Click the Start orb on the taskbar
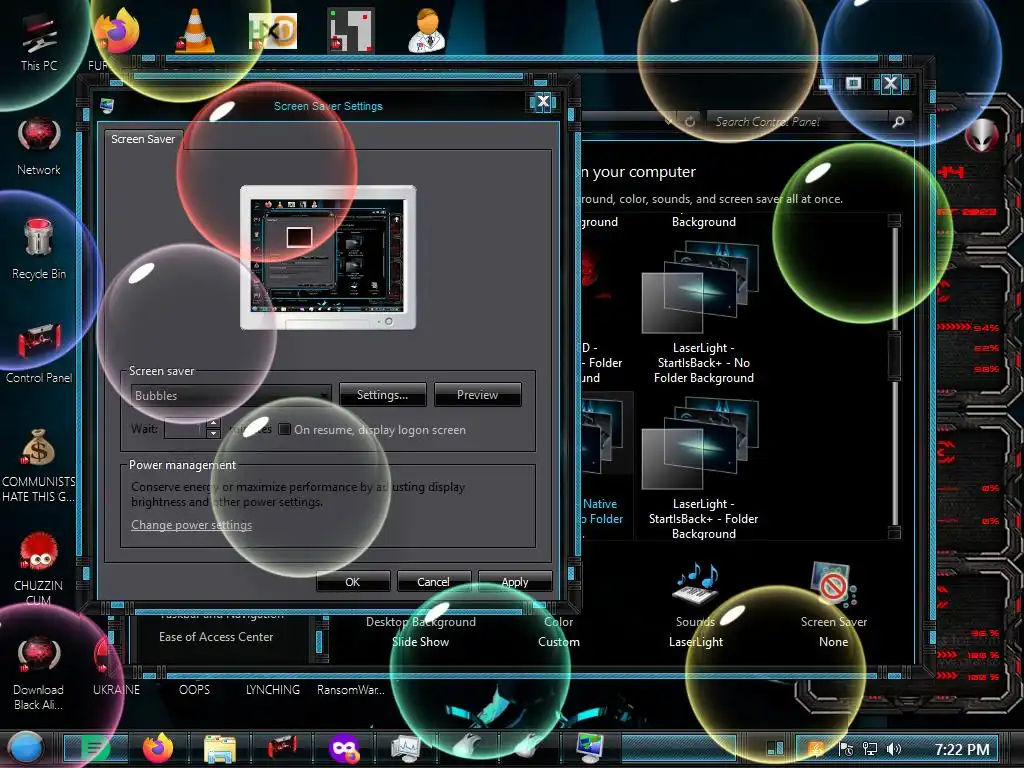 pyautogui.click(x=25, y=748)
